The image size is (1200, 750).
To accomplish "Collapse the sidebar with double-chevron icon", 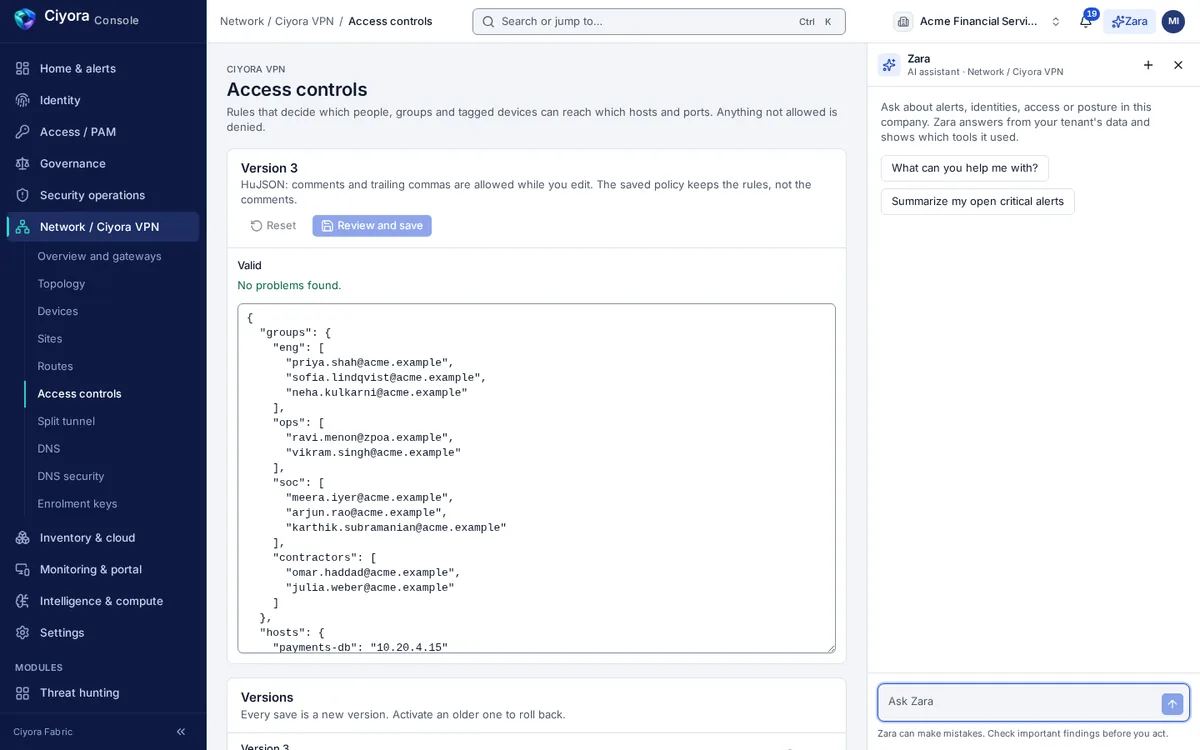I will [181, 732].
